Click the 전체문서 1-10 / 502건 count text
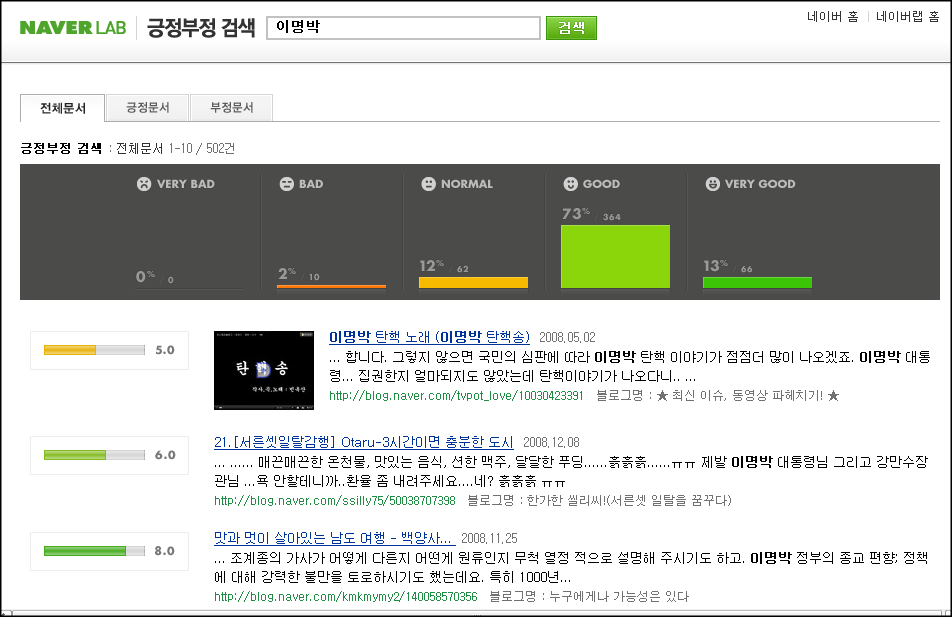This screenshot has width=952, height=617. click(175, 148)
